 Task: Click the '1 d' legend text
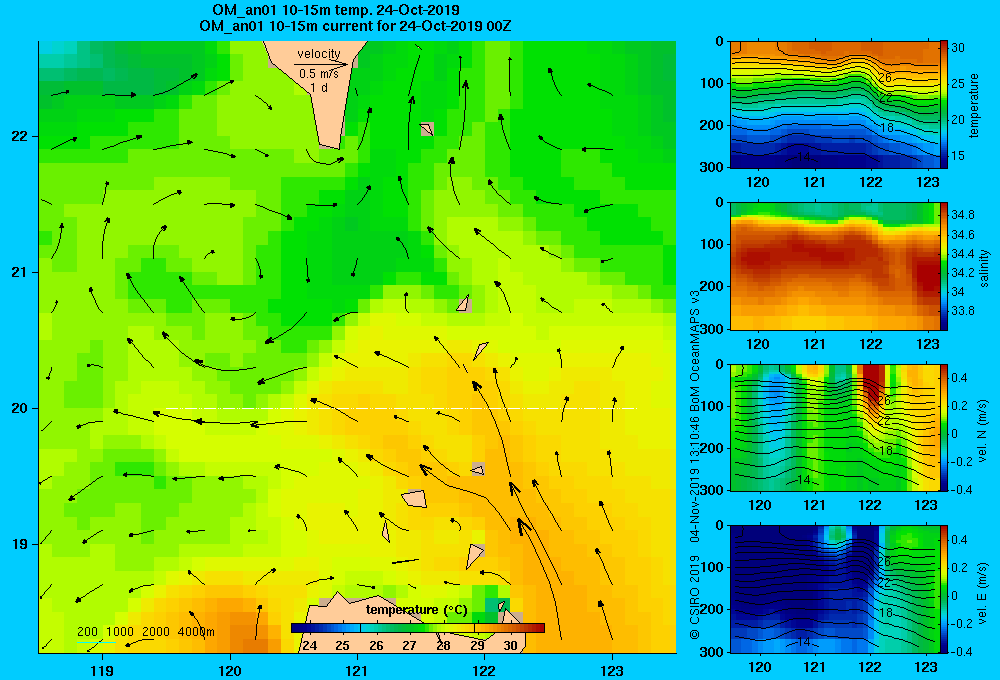(319, 87)
